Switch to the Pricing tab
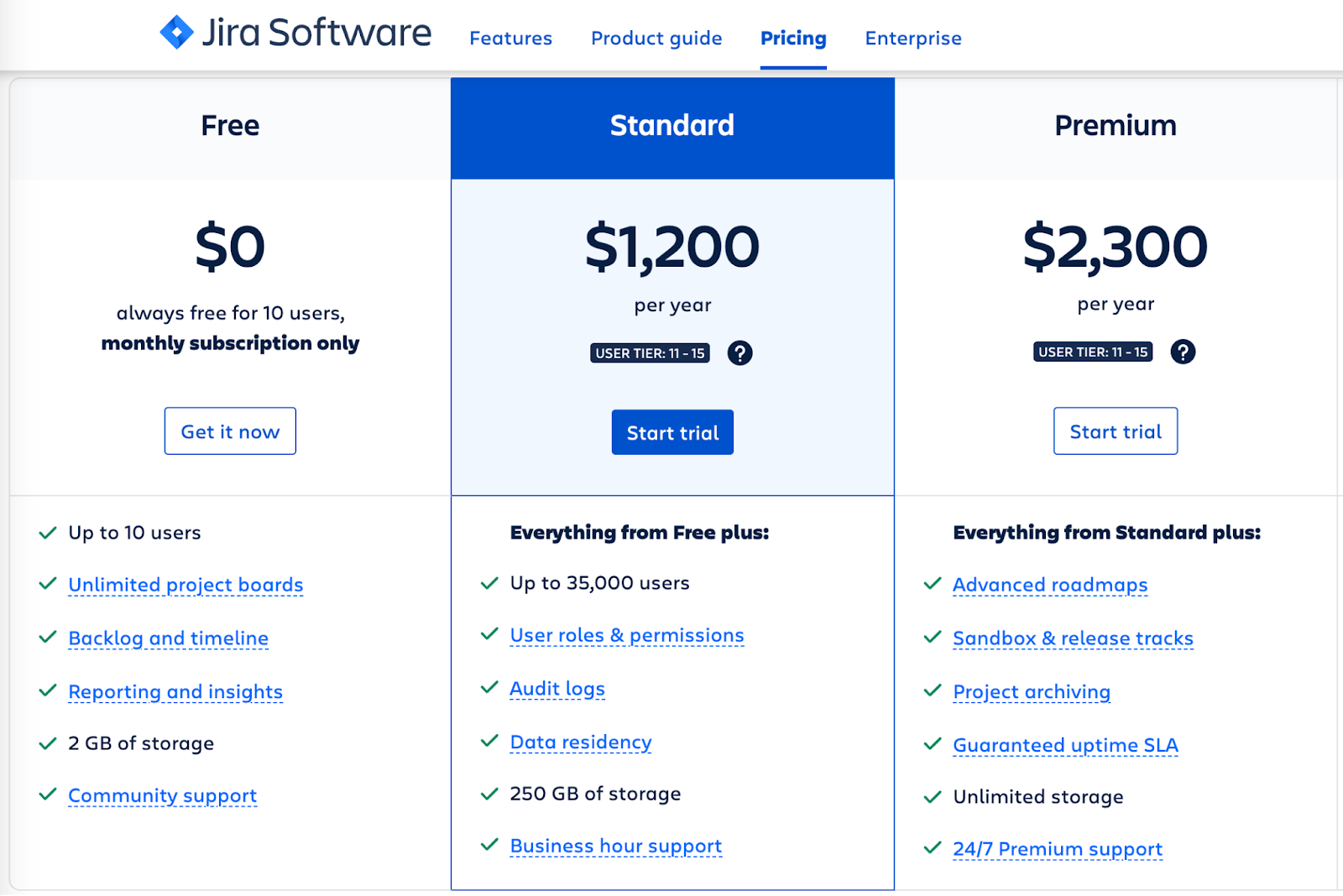This screenshot has height=896, width=1343. (x=793, y=38)
